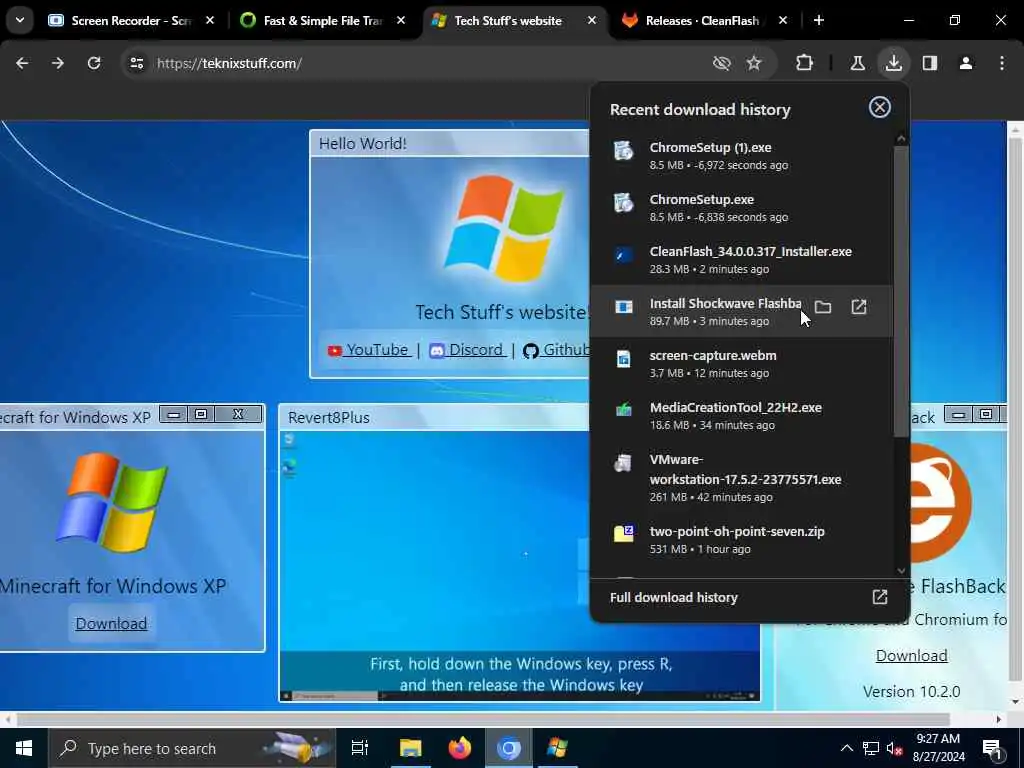Open File Explorer from taskbar
1024x768 pixels.
tap(411, 748)
